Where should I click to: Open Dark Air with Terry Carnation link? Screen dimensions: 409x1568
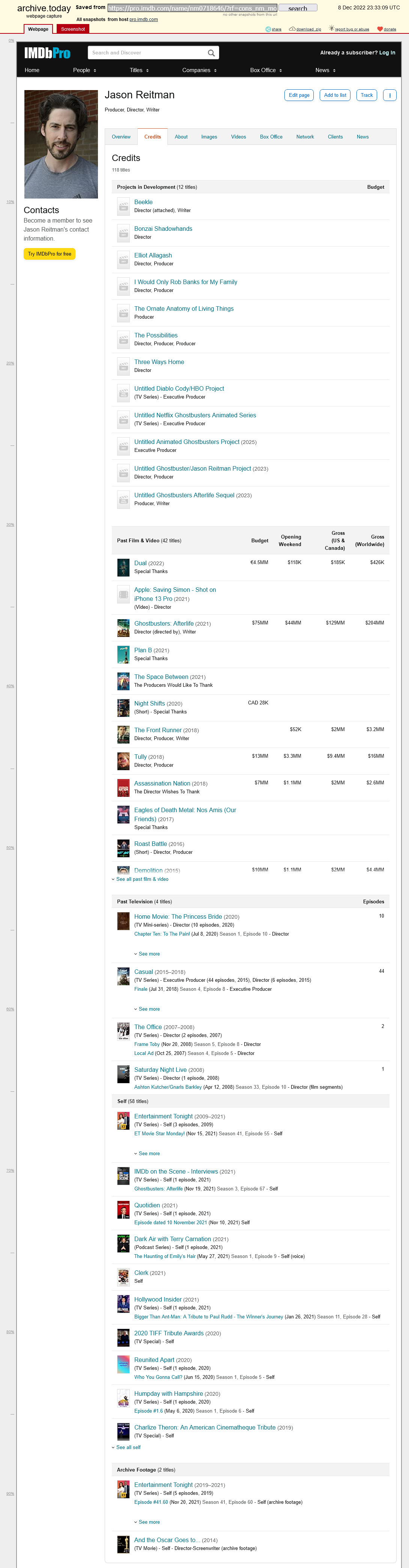tap(172, 1239)
